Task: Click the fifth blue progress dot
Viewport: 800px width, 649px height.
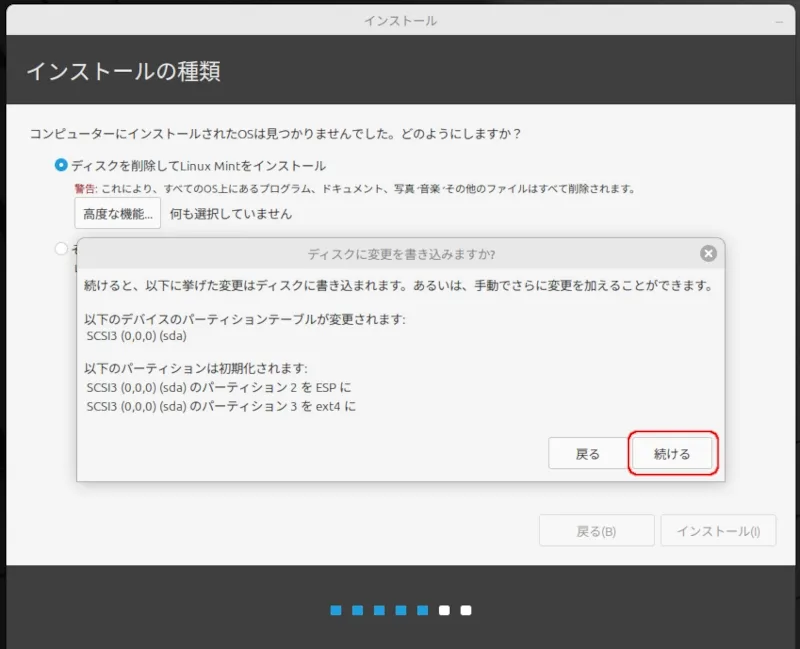Action: (423, 610)
